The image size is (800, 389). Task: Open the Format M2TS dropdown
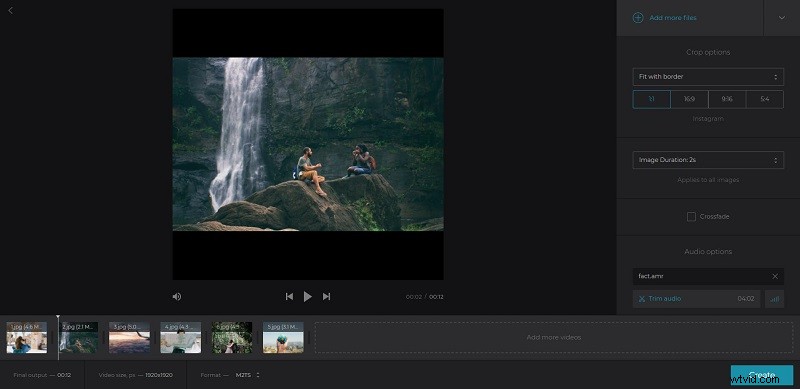pos(247,375)
